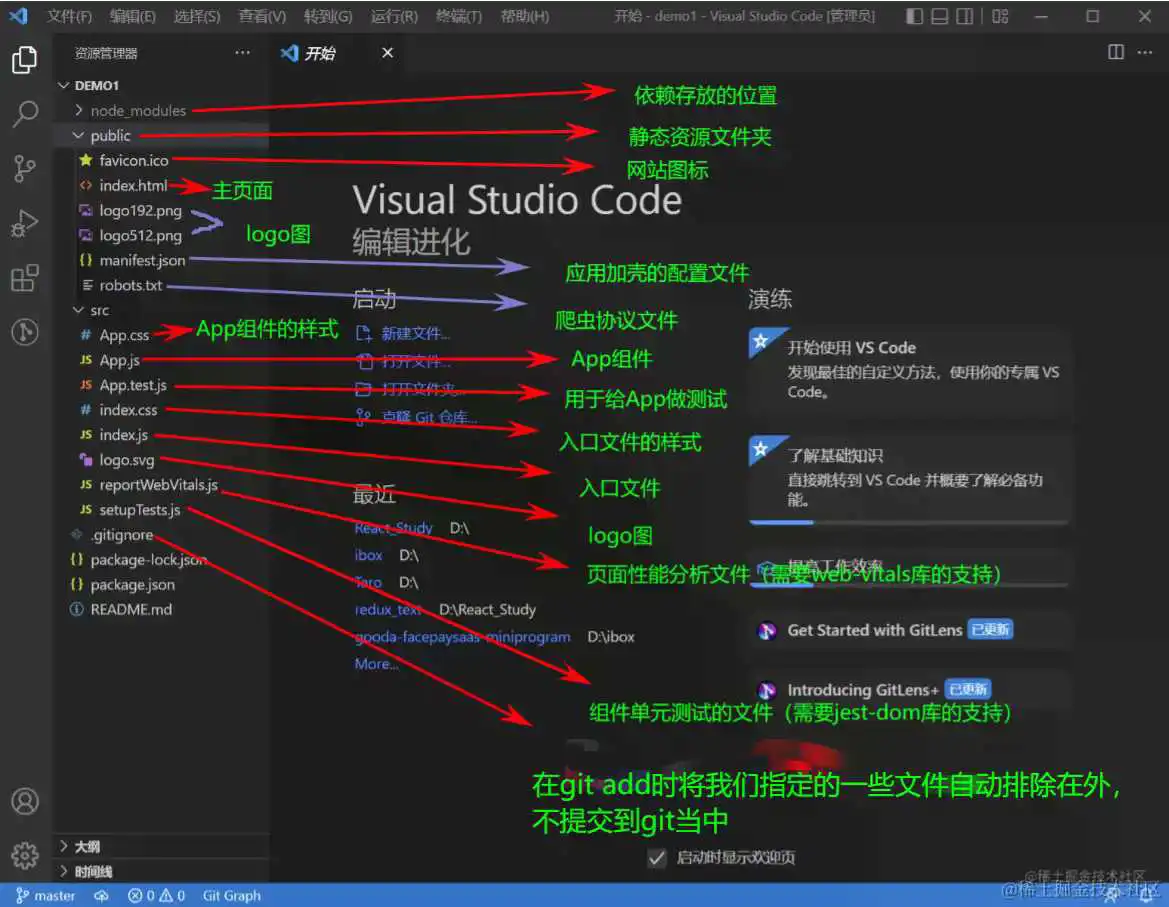The width and height of the screenshot is (1169, 907).
Task: Toggle primary side bar layout icon
Action: (914, 16)
